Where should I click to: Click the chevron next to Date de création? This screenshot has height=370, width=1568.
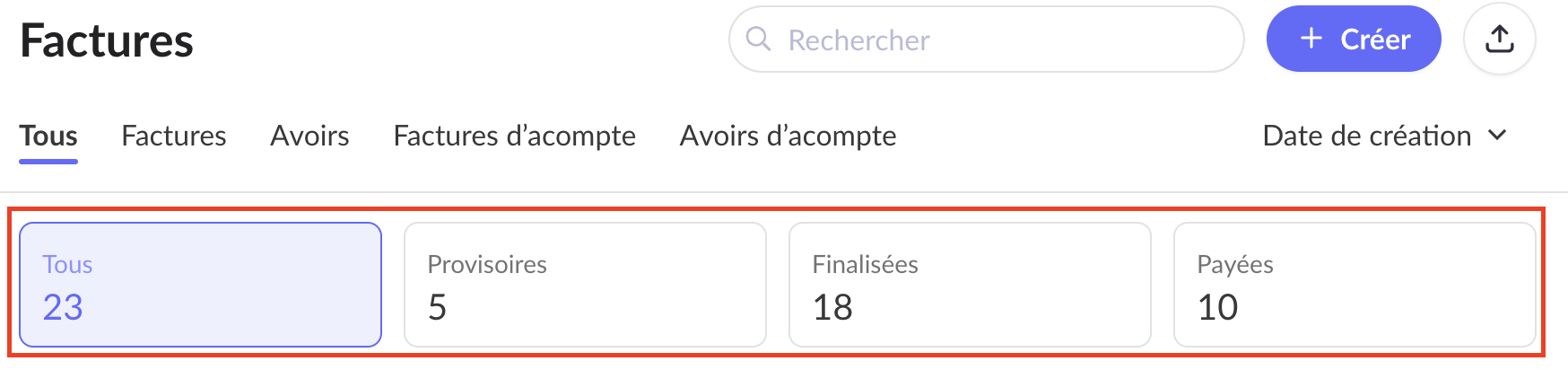click(1497, 136)
